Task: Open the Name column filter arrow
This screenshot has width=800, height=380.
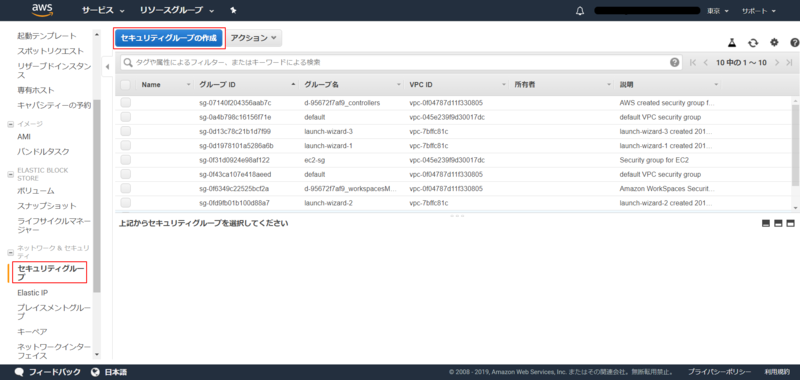Action: (x=188, y=85)
